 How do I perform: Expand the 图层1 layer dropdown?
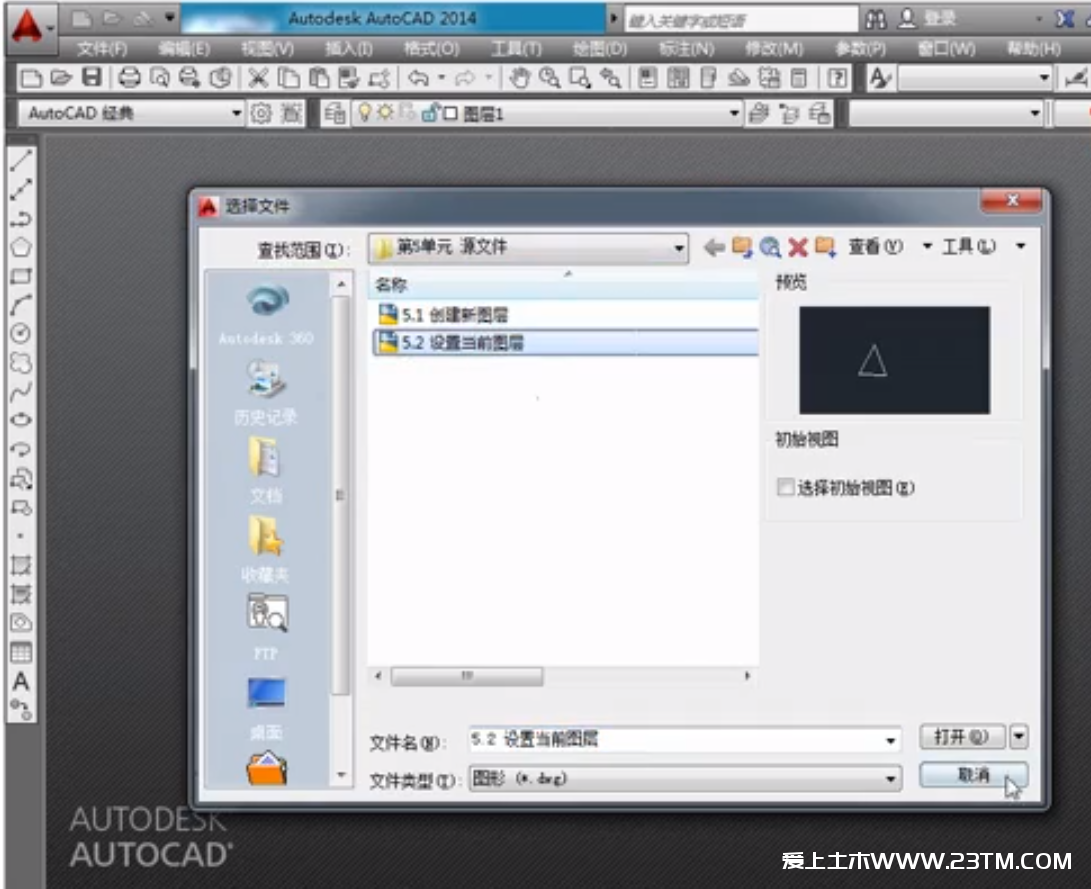(x=734, y=113)
